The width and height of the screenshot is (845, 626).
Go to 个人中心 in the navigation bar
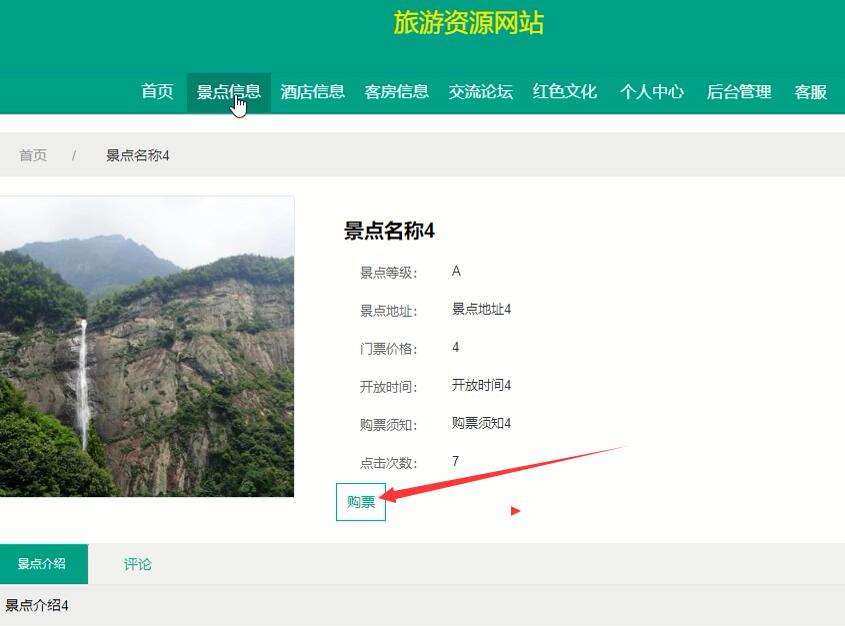pyautogui.click(x=652, y=92)
